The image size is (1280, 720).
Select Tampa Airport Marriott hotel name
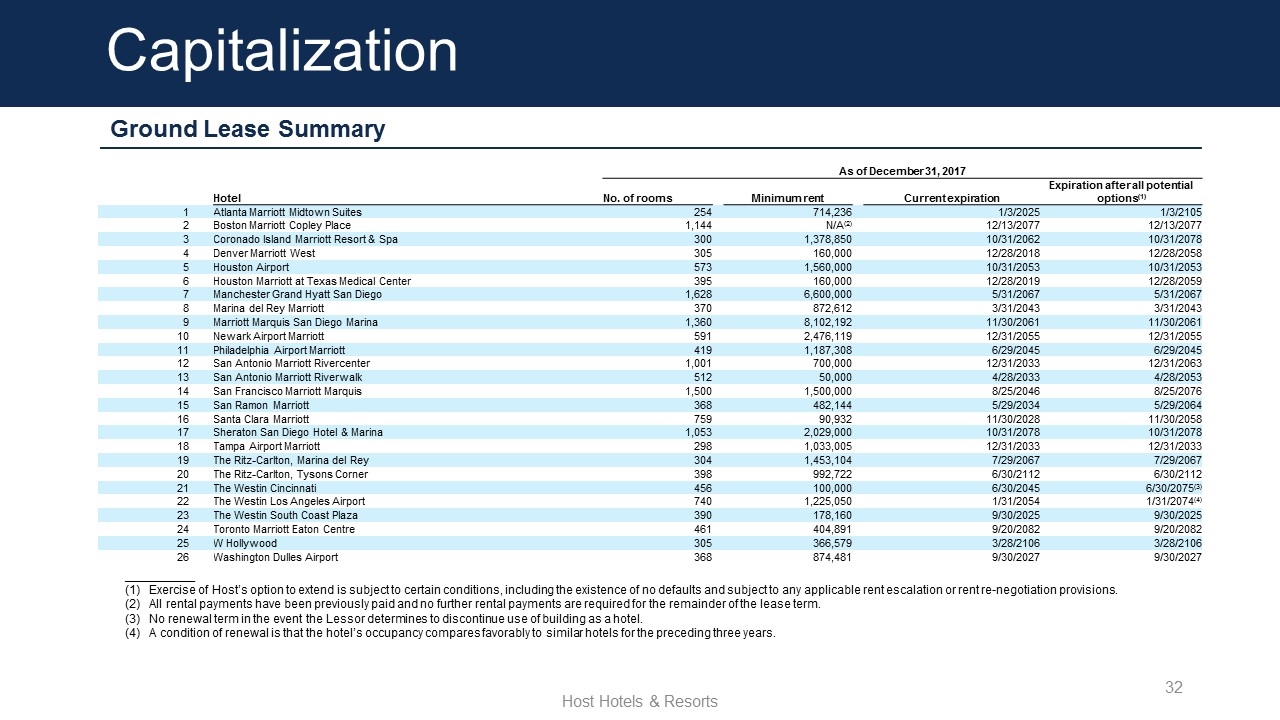[x=266, y=447]
